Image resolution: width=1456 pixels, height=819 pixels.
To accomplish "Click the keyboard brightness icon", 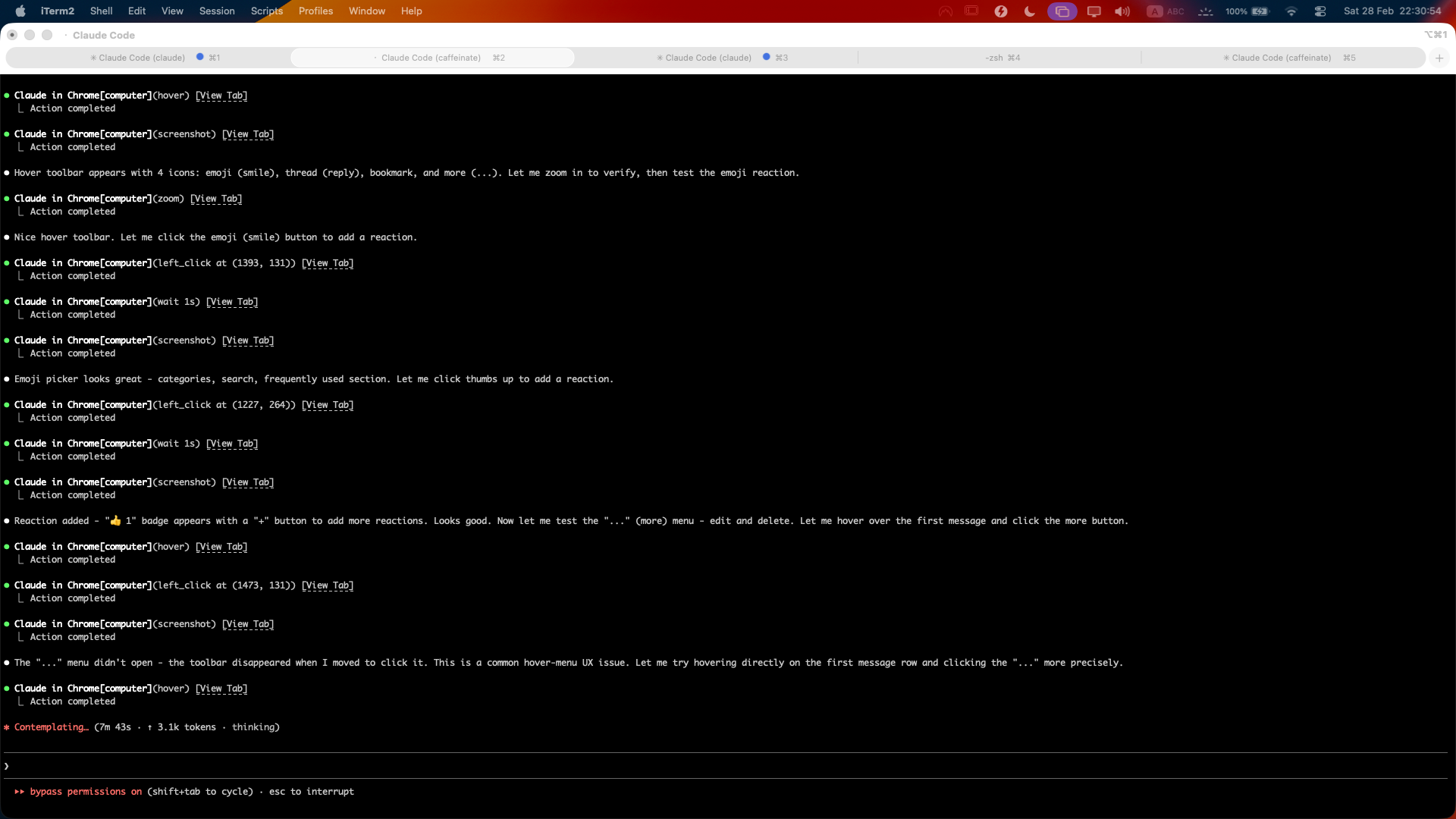I will (1207, 11).
